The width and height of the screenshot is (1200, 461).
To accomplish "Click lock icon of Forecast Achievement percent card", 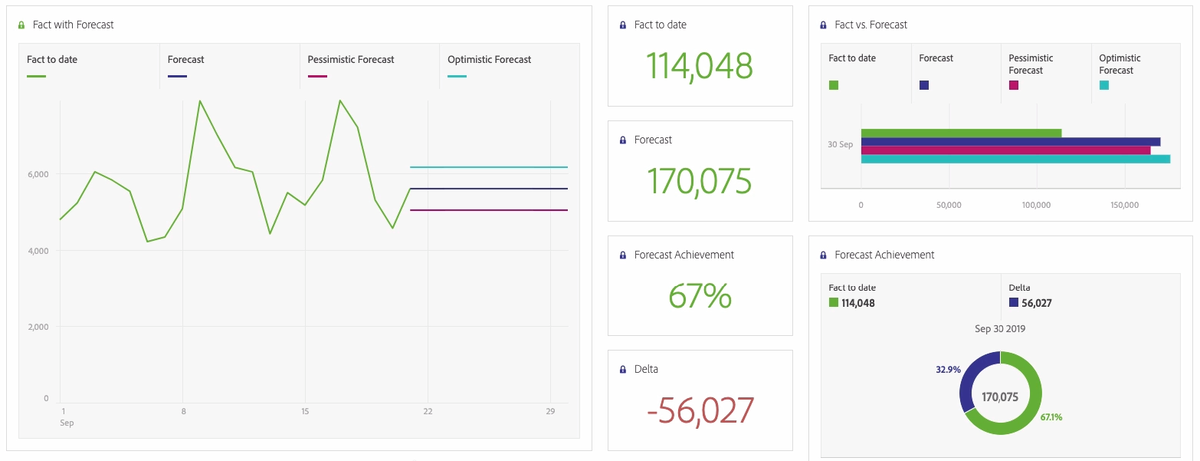I will click(x=623, y=255).
